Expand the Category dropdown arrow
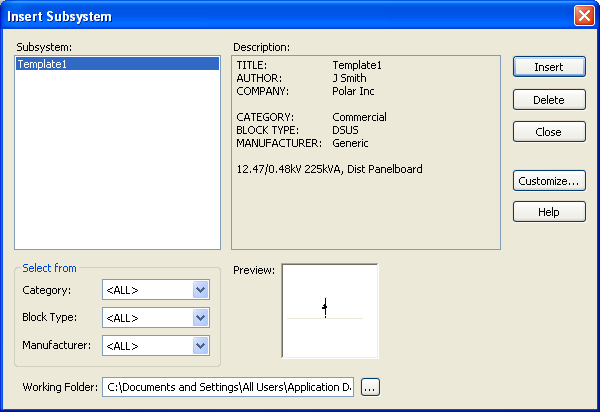The height and width of the screenshot is (412, 600). pos(200,290)
